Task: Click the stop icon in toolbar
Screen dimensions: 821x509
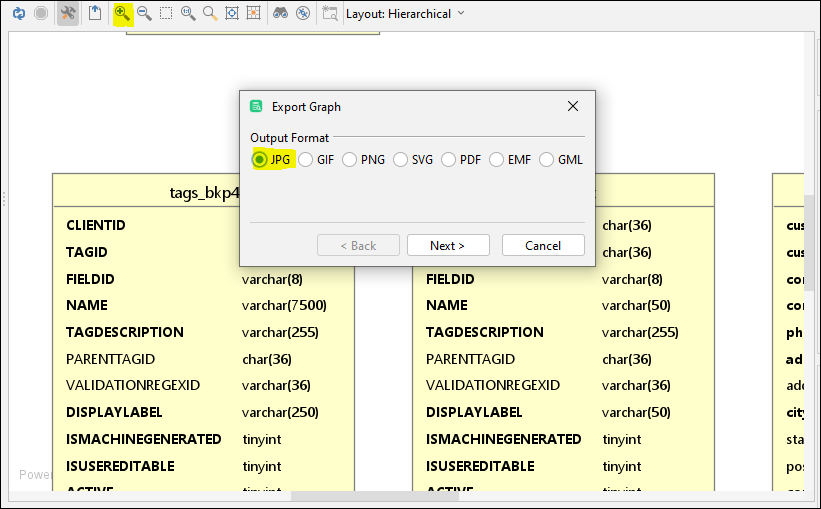Action: click(x=41, y=13)
